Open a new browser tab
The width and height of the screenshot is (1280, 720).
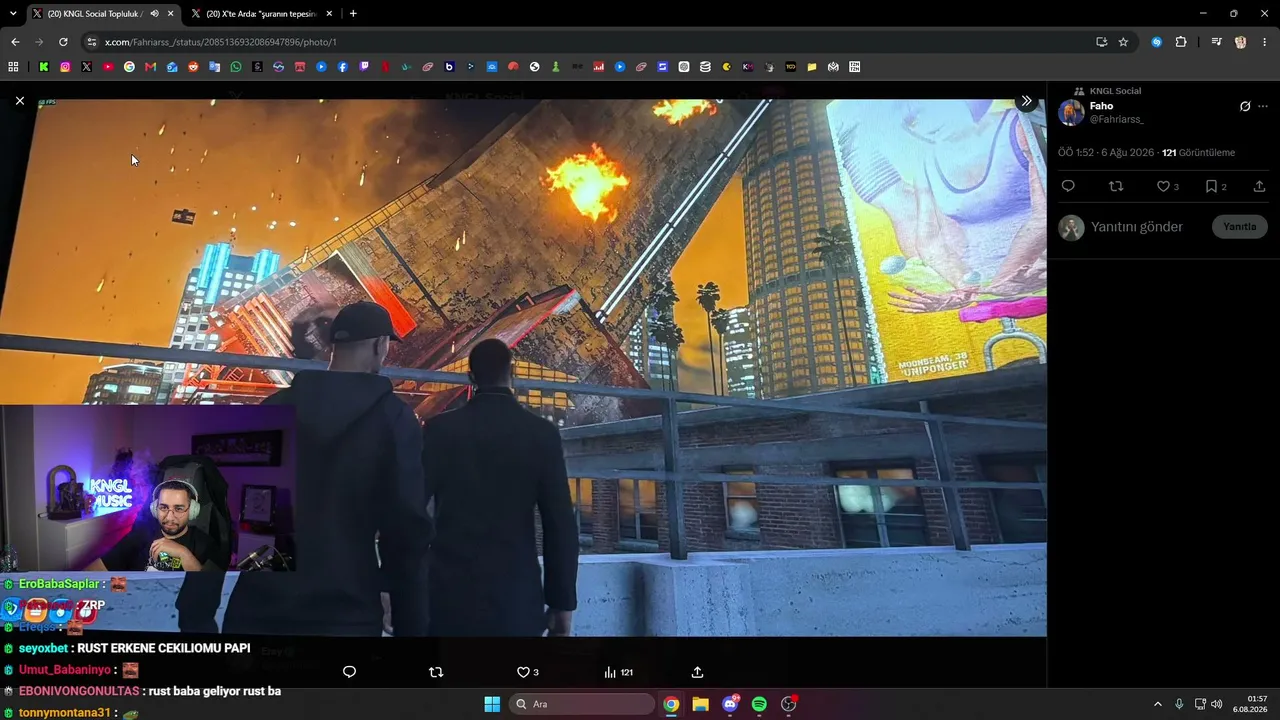(x=353, y=14)
